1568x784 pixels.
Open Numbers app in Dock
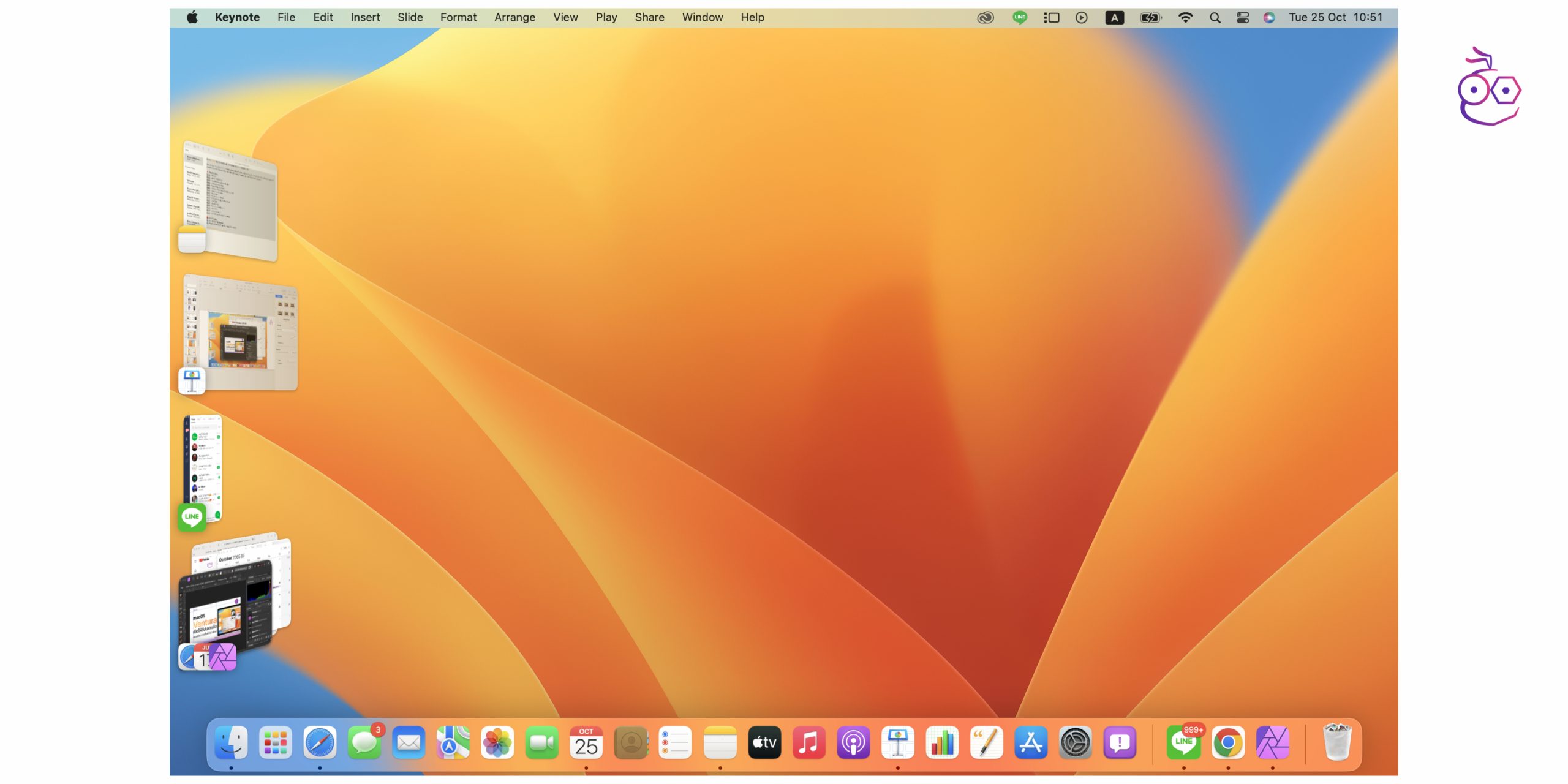[x=942, y=743]
